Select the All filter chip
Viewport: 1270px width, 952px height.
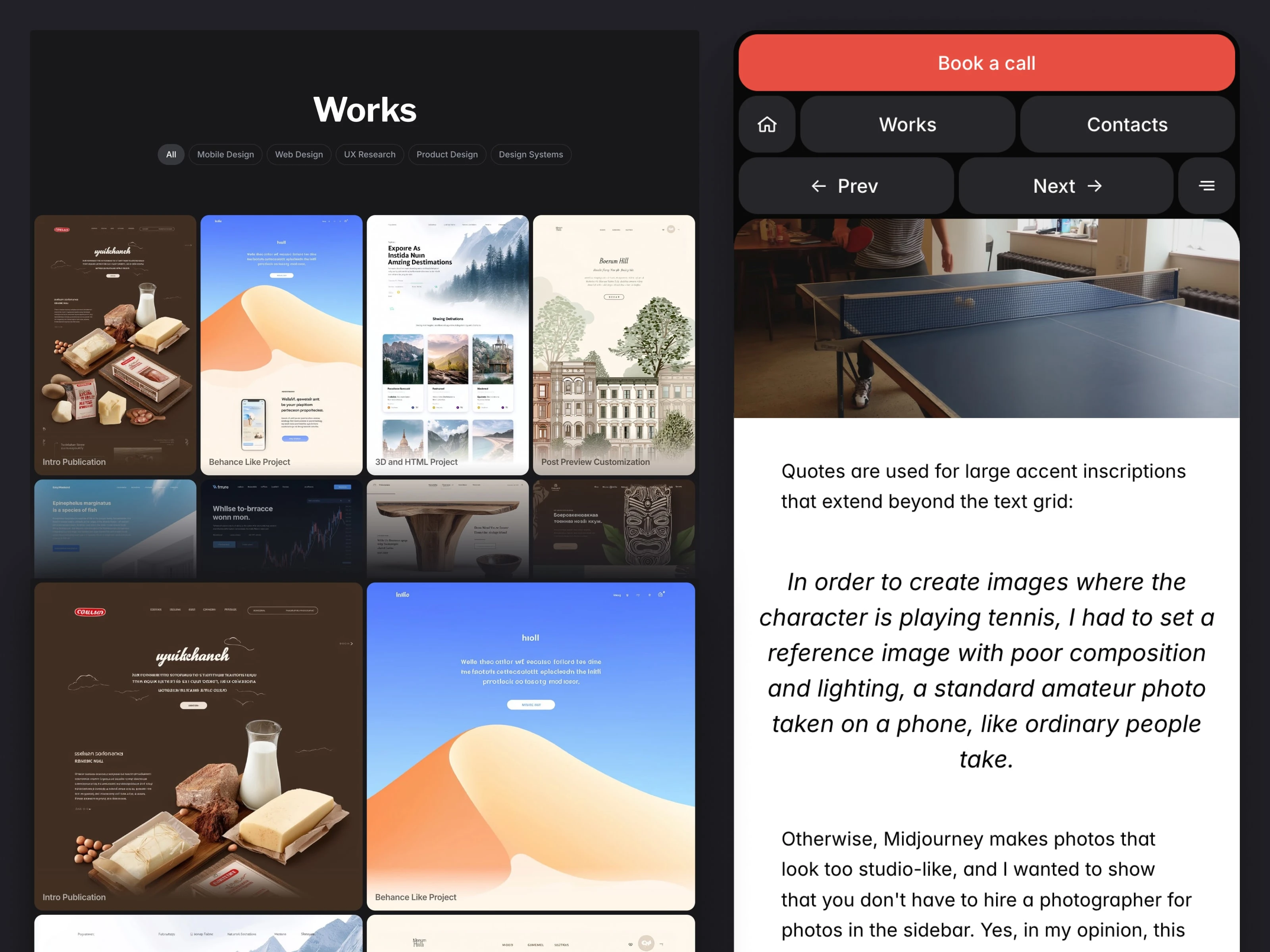coord(171,154)
